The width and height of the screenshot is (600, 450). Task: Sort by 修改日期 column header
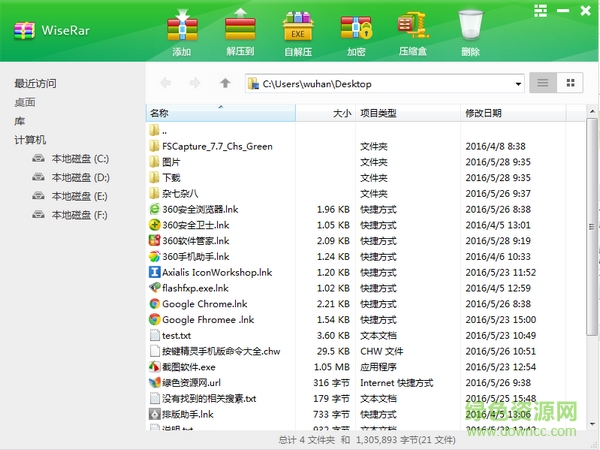[x=484, y=113]
